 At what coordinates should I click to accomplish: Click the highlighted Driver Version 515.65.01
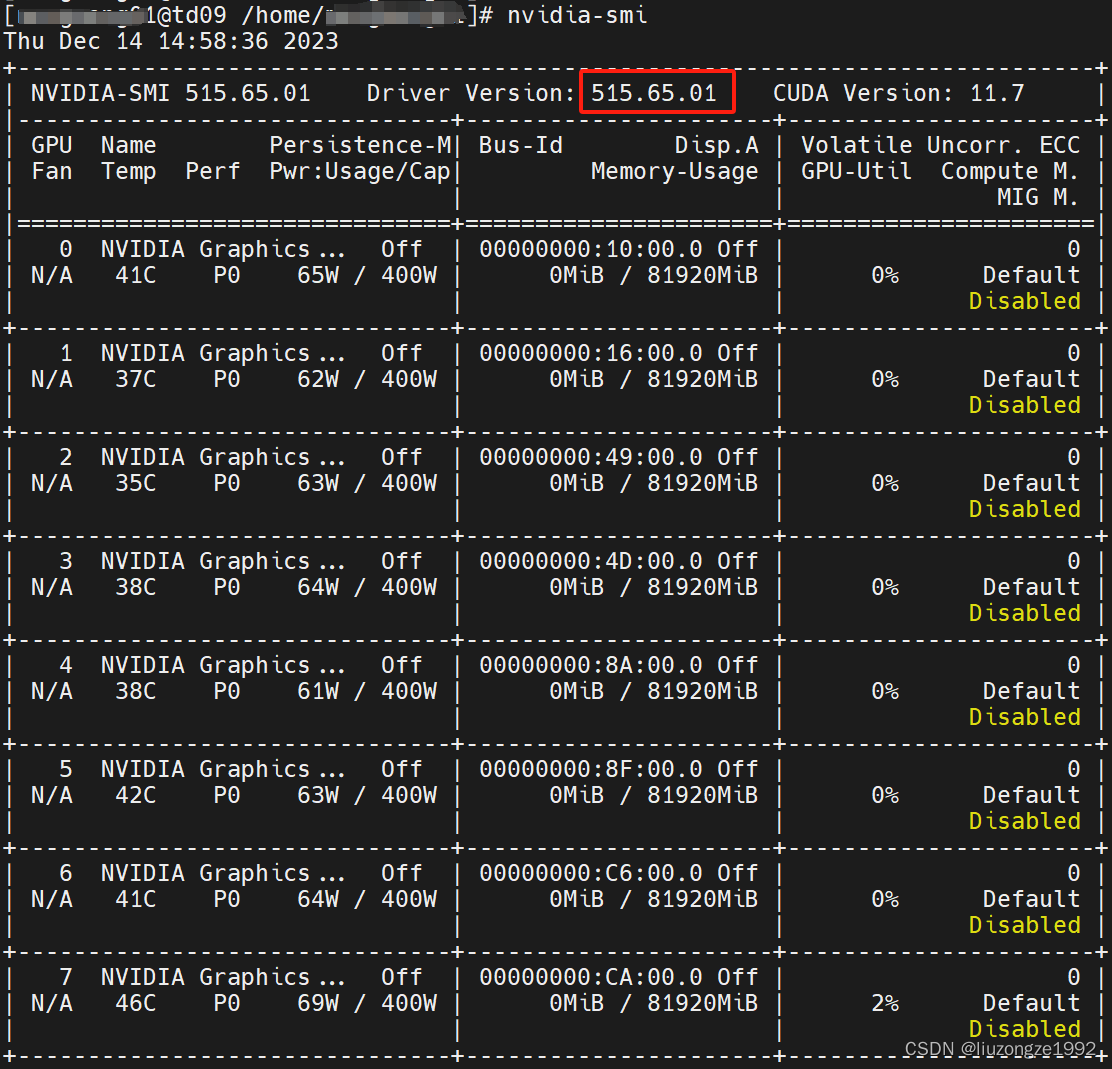point(656,92)
